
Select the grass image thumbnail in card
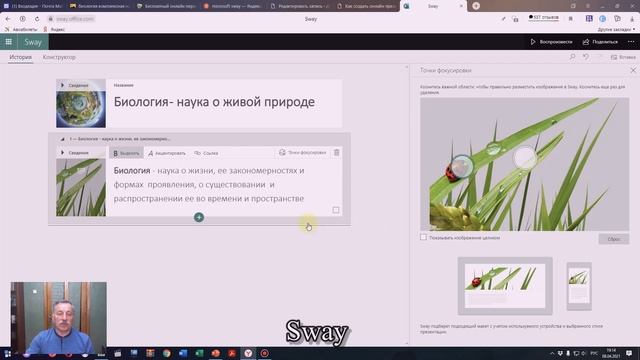tap(81, 187)
